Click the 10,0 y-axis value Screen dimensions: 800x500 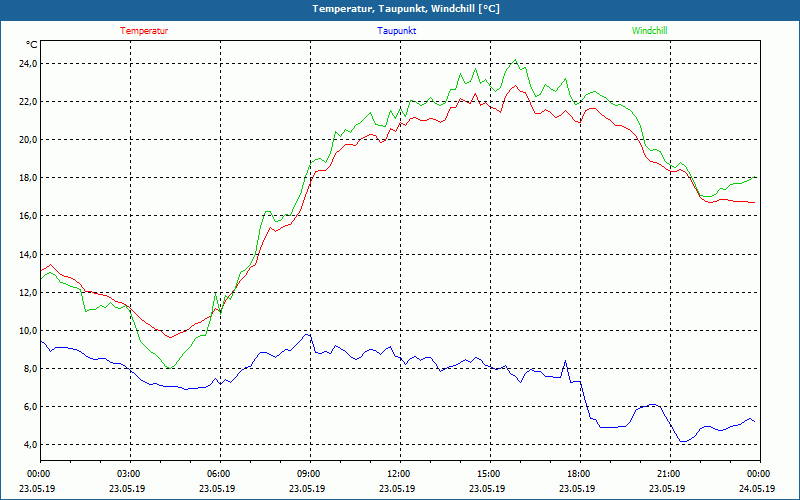(28, 330)
